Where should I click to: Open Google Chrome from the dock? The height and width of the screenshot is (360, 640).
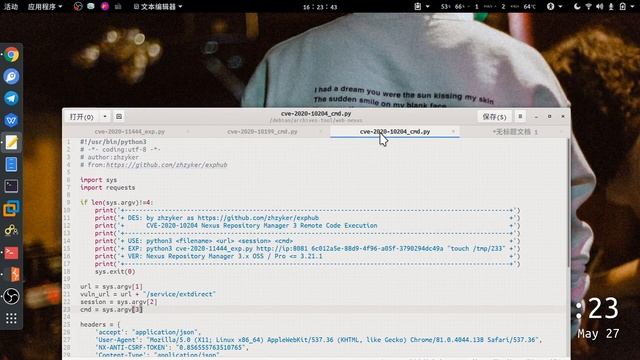pyautogui.click(x=11, y=54)
